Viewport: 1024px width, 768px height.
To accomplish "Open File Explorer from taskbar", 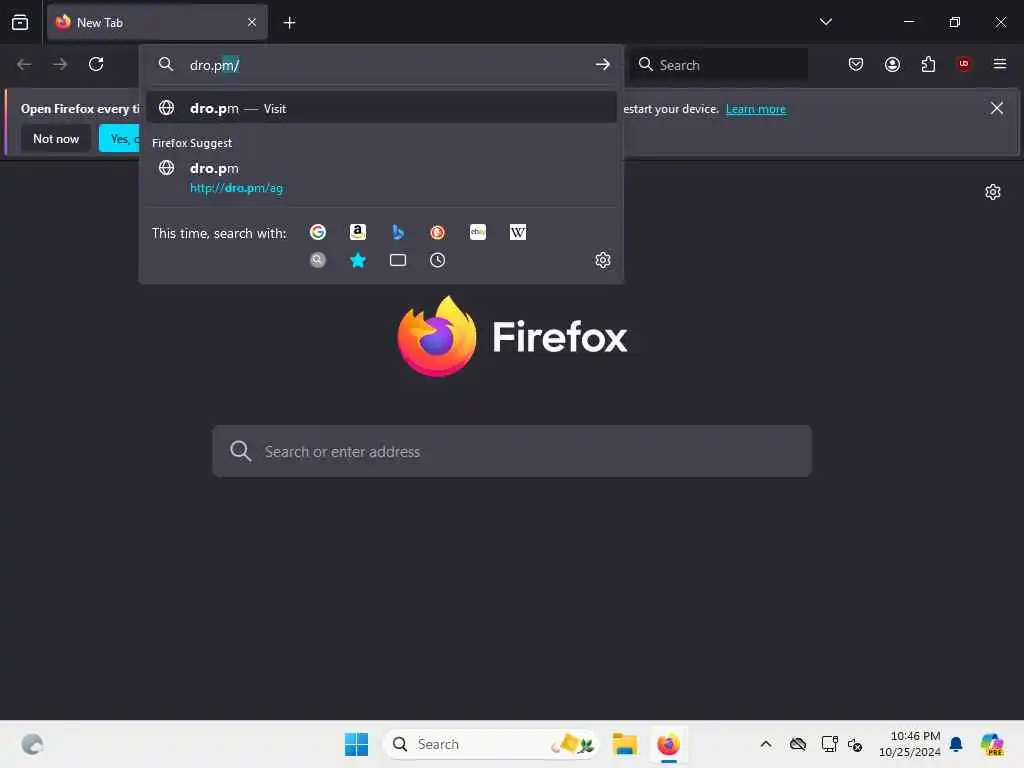I will [624, 744].
